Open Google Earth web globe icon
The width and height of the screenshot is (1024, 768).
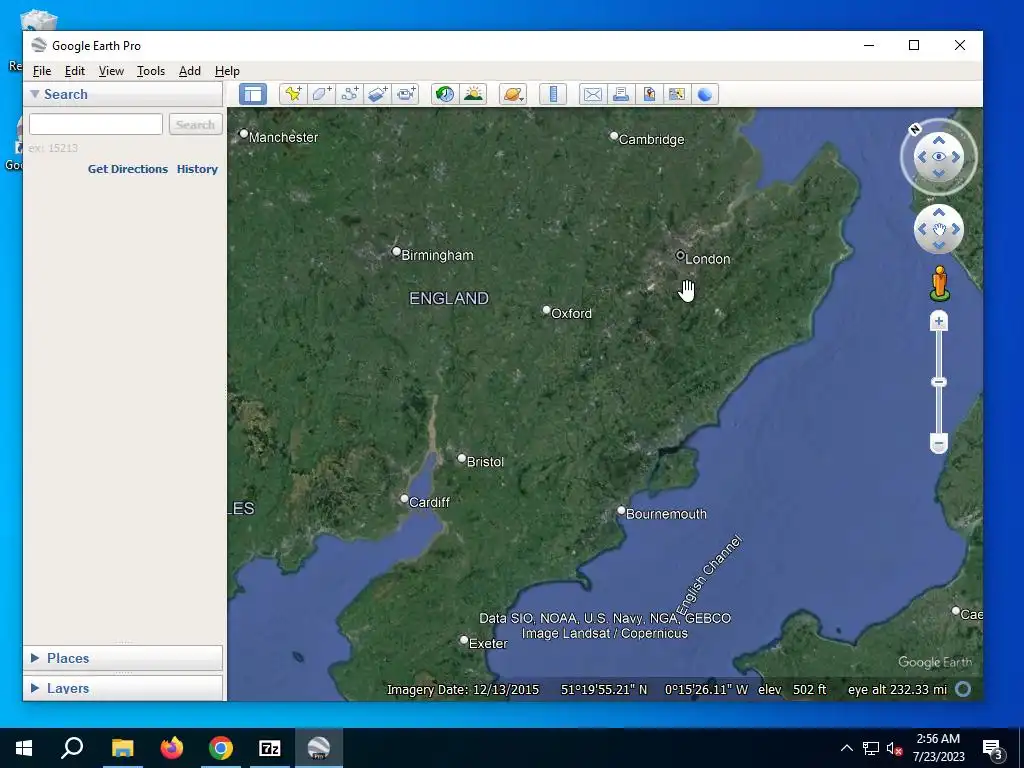[x=705, y=94]
